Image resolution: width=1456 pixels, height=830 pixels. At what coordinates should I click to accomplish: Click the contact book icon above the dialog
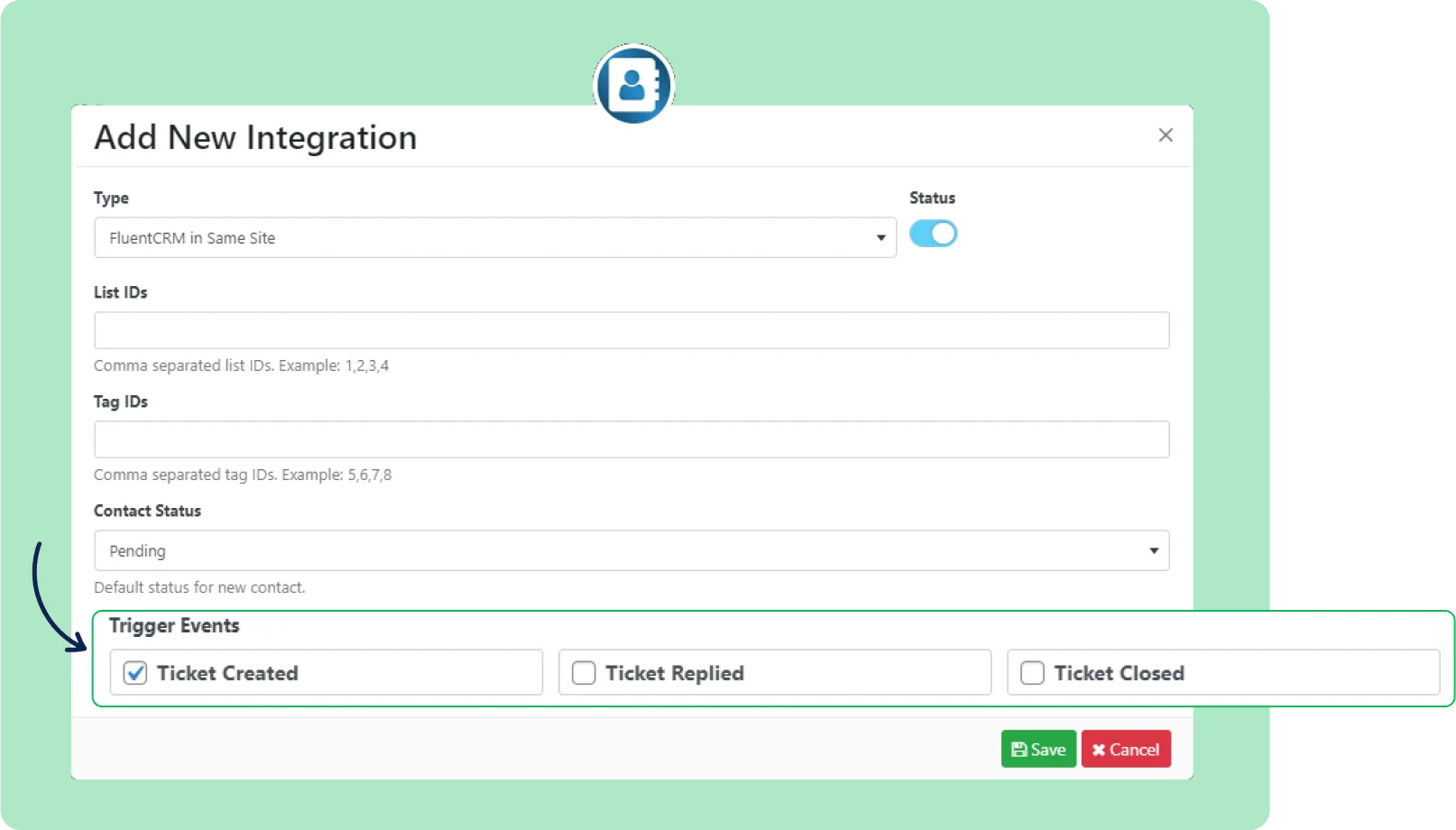[634, 85]
